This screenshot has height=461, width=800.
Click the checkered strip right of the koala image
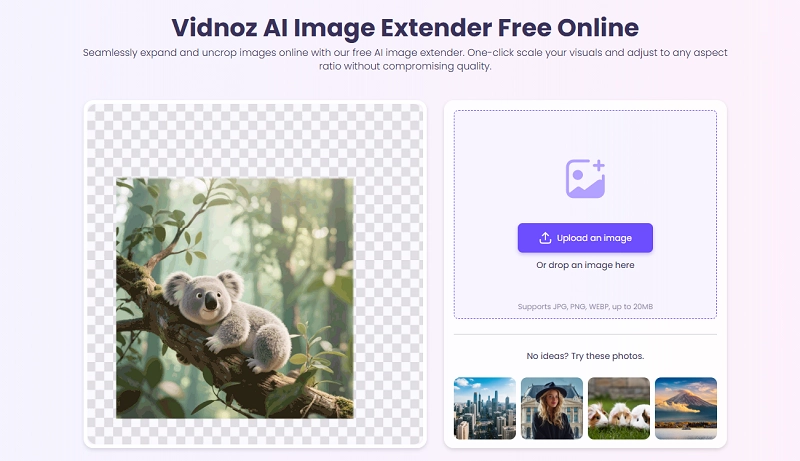(390, 300)
